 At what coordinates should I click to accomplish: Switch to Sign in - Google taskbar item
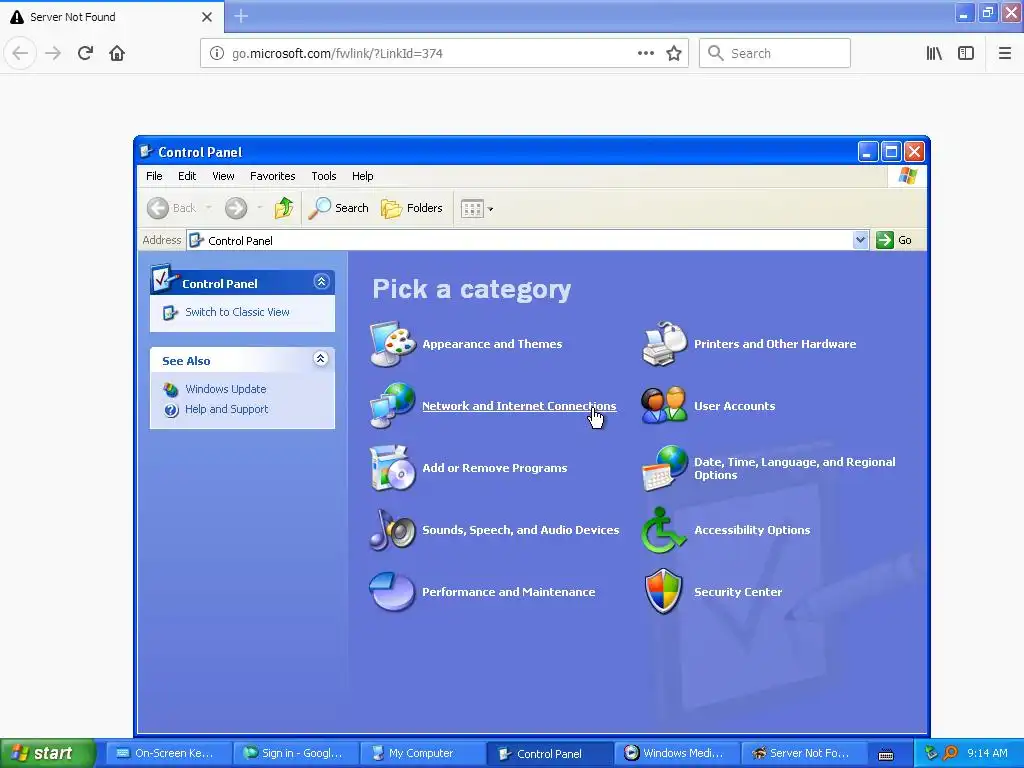pyautogui.click(x=295, y=753)
